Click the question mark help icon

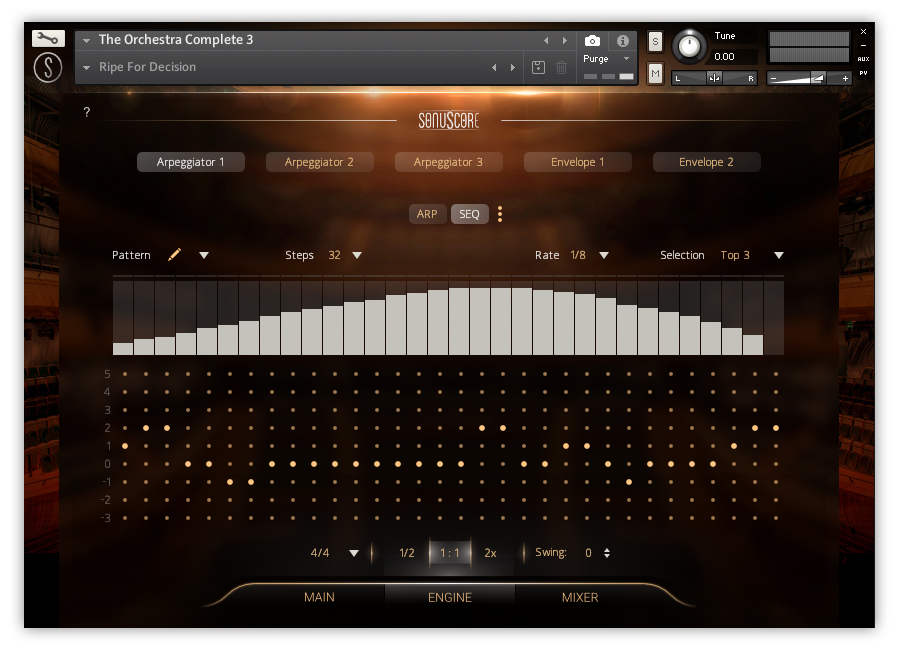[x=86, y=113]
